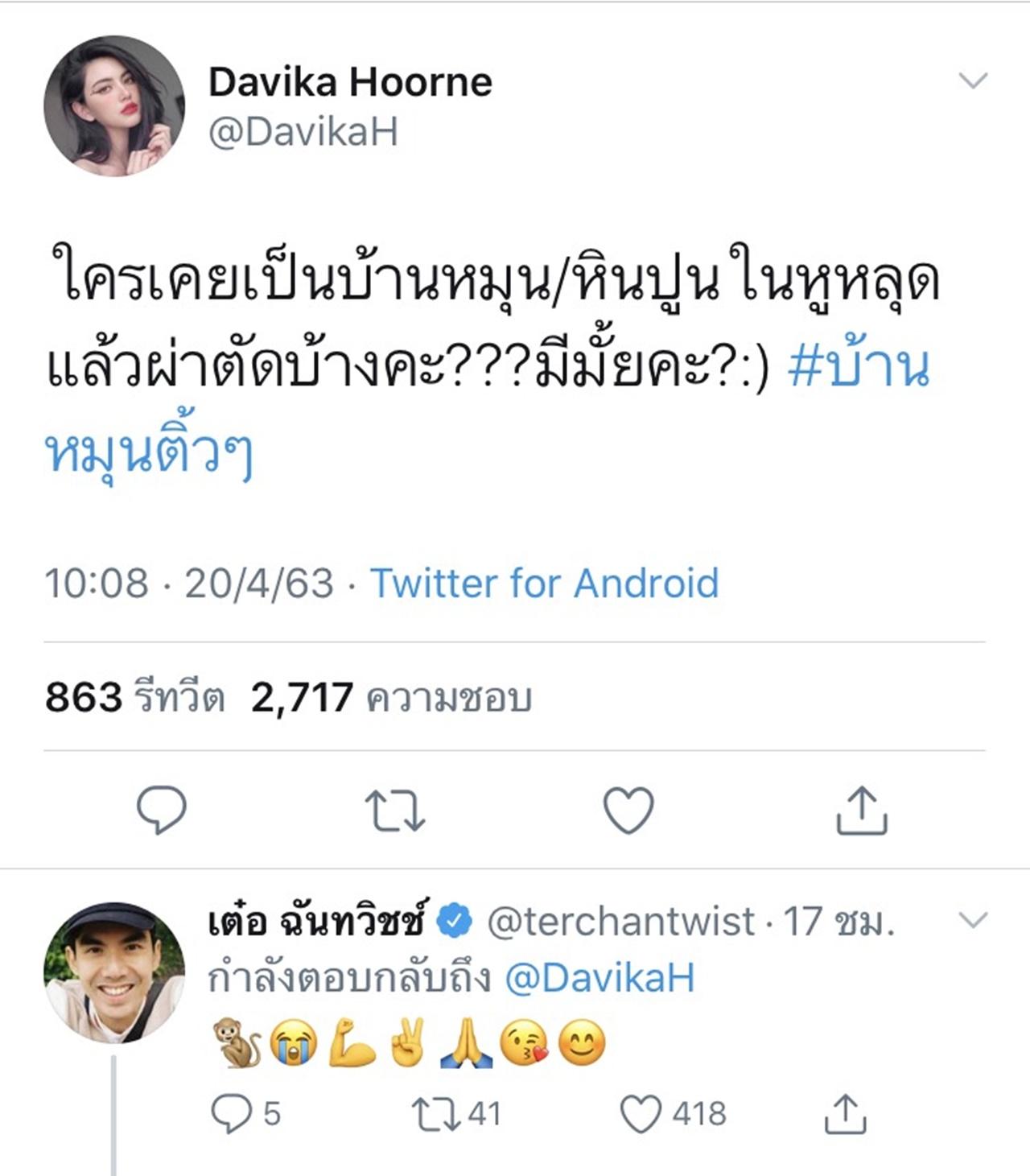Like Davika Hoorne's main tweet
The width and height of the screenshot is (1030, 1176).
click(x=628, y=811)
